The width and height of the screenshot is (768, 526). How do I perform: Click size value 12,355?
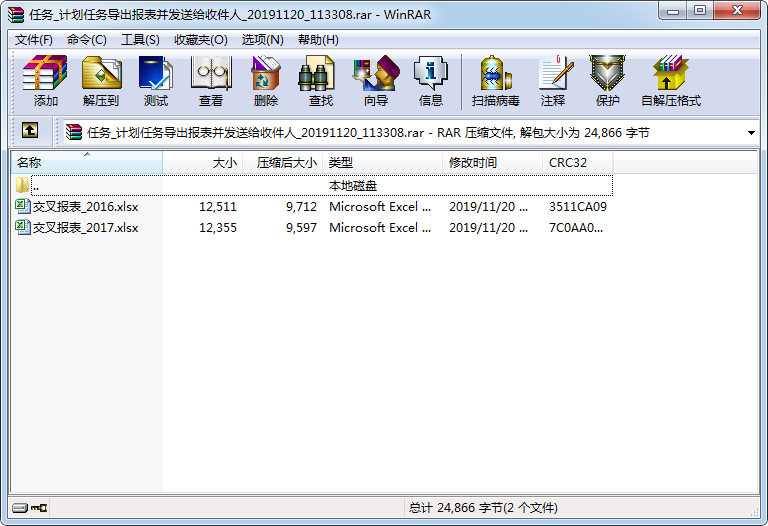(x=218, y=228)
